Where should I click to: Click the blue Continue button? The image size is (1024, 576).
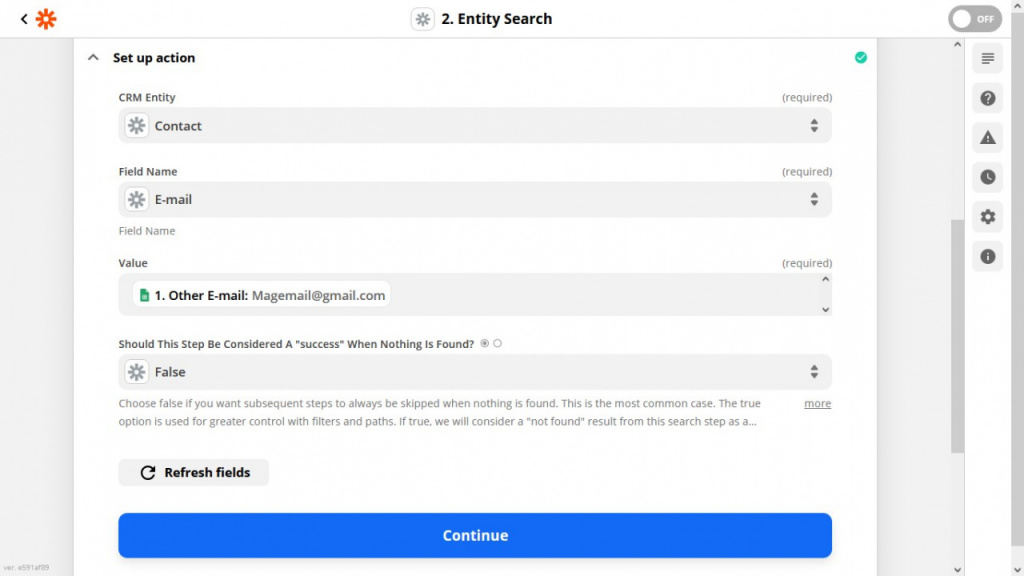click(x=475, y=535)
